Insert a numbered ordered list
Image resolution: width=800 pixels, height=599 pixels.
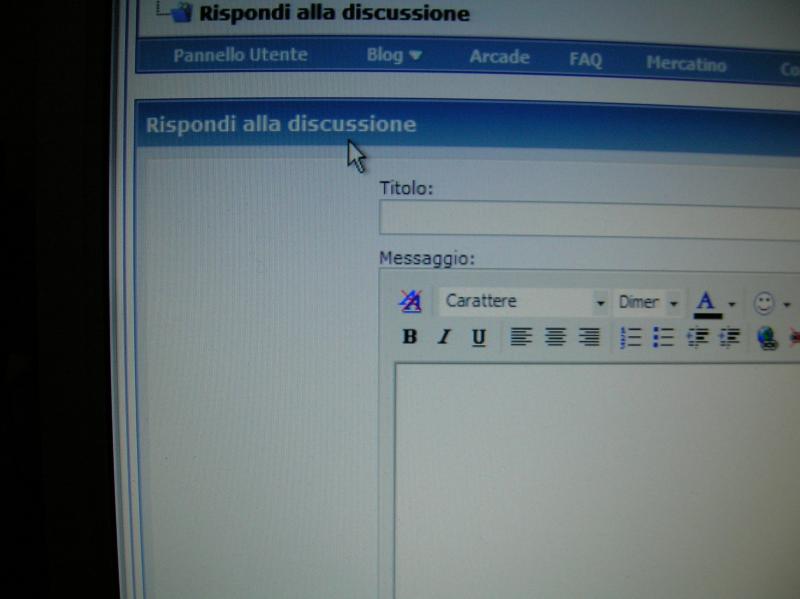[630, 338]
